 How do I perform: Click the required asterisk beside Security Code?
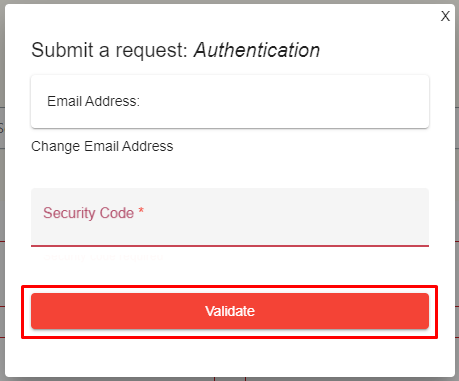[141, 211]
